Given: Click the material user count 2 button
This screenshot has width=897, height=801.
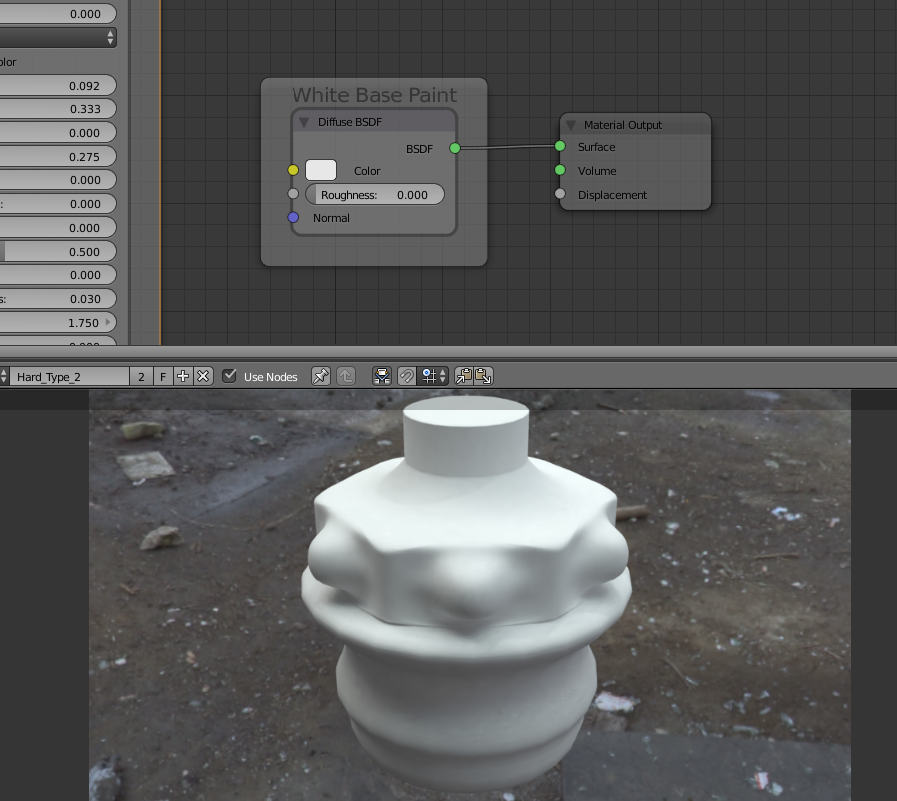Looking at the screenshot, I should (x=141, y=376).
